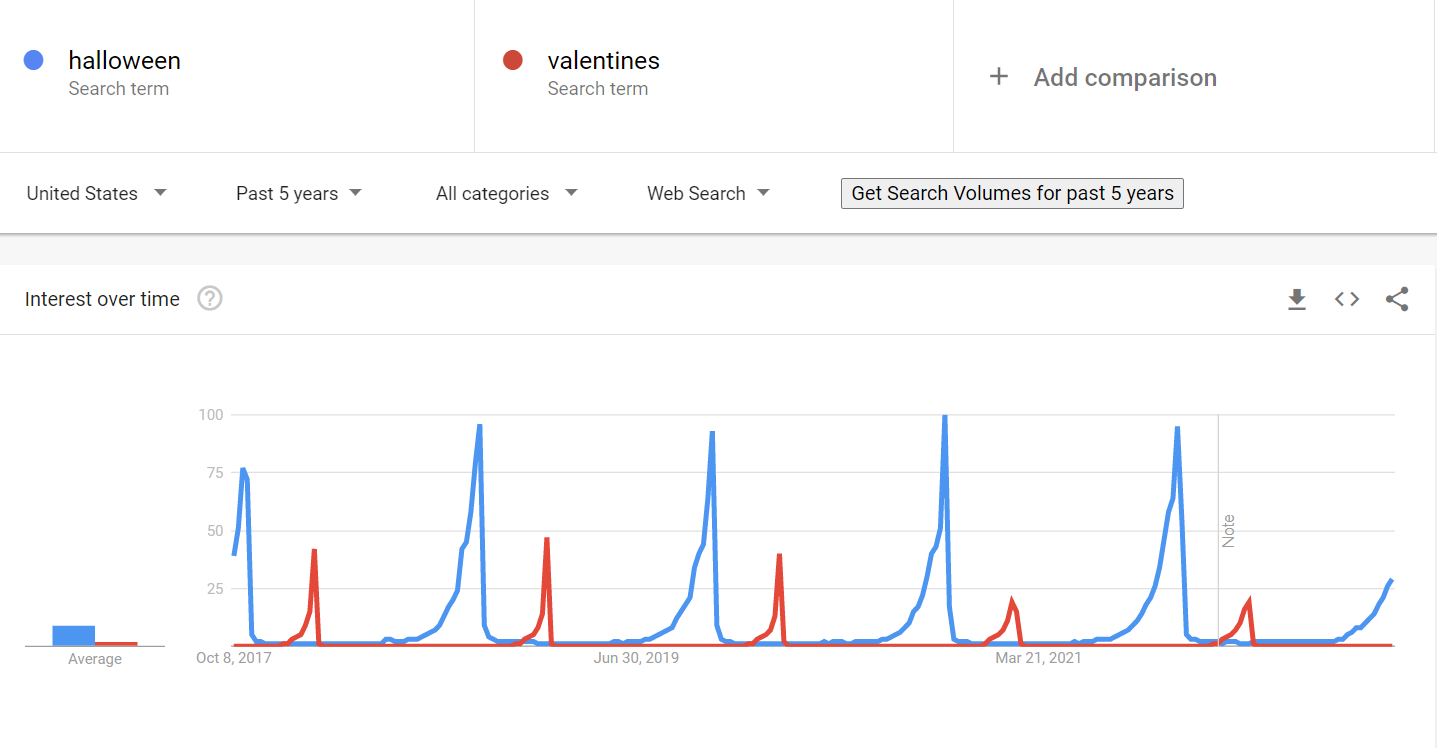Download the Interest over time data

click(x=1297, y=299)
